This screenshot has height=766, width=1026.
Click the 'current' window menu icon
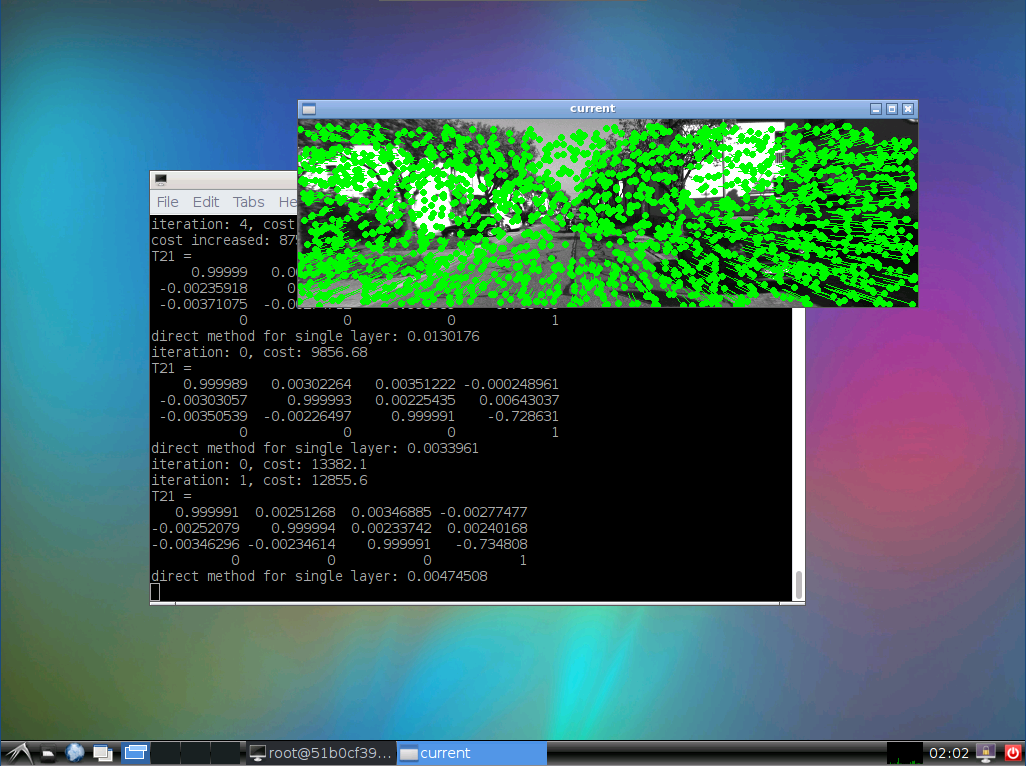[309, 109]
